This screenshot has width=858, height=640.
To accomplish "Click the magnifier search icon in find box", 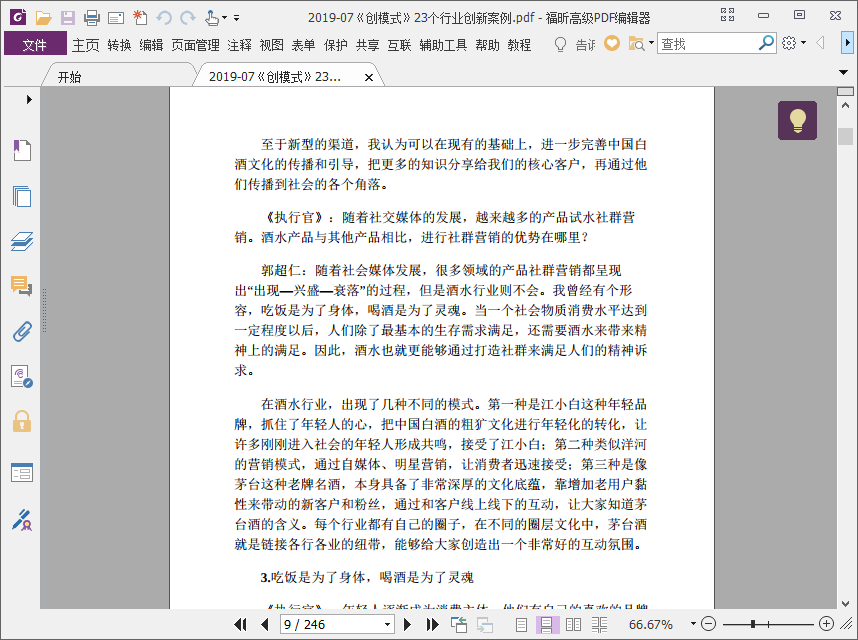I will click(766, 43).
